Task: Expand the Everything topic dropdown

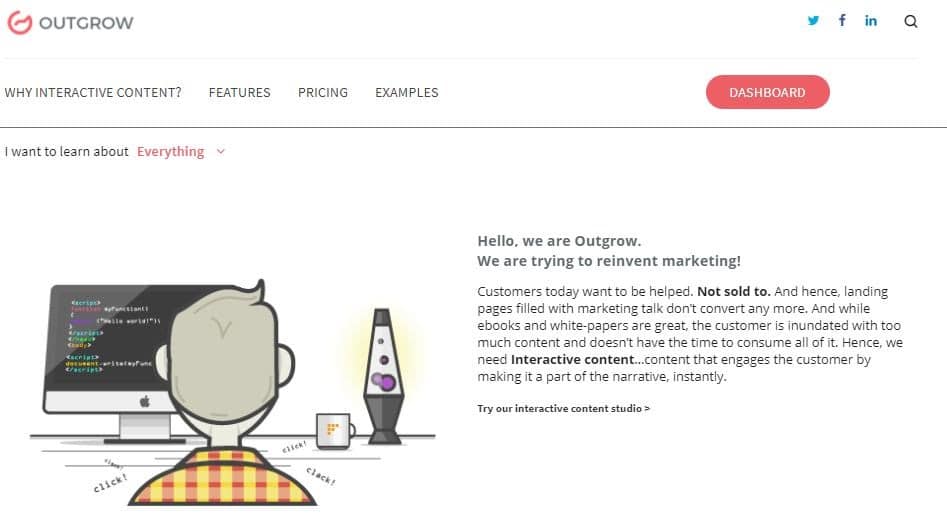Action: (x=170, y=152)
